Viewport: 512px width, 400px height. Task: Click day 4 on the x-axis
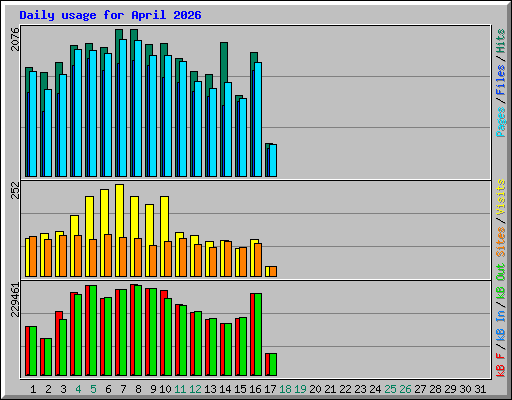pos(78,389)
